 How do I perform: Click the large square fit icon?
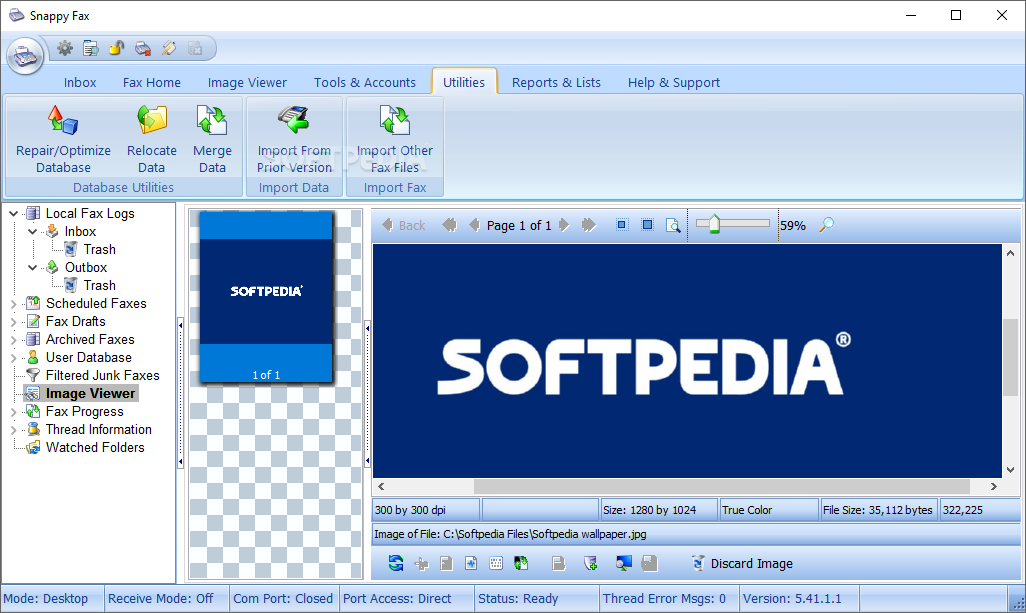point(647,225)
